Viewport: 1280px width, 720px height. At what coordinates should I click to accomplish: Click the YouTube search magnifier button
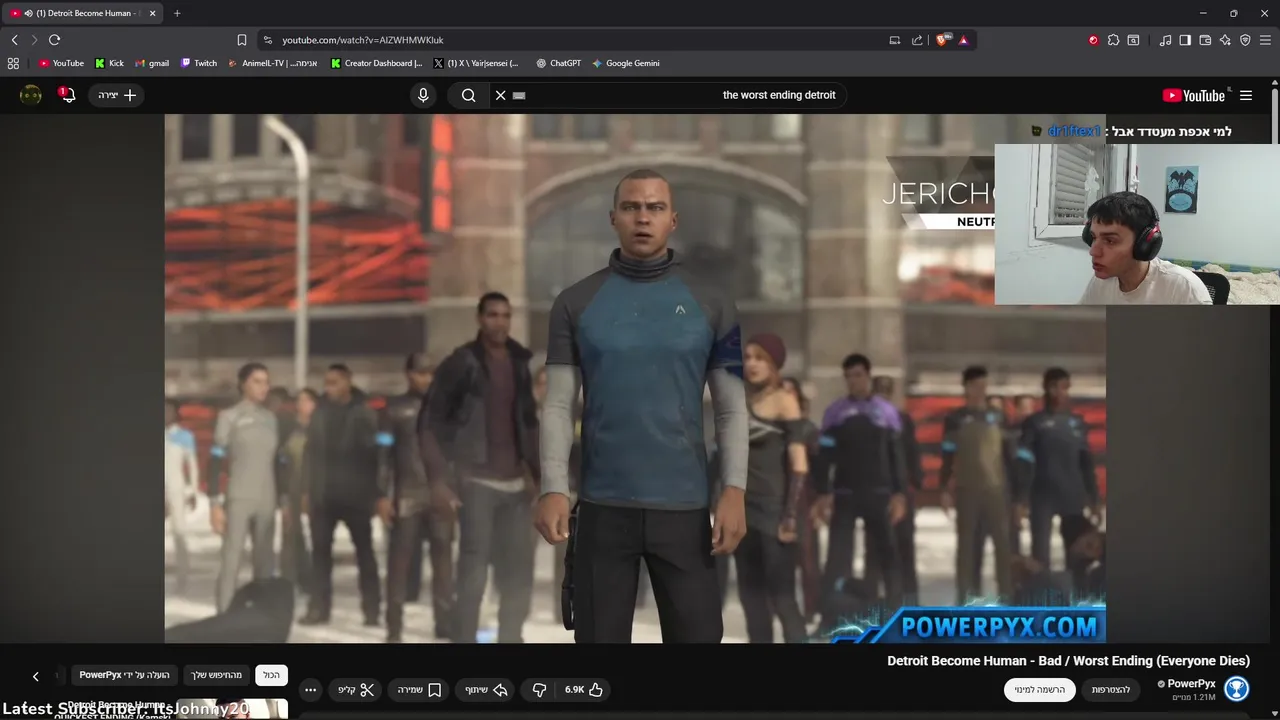coord(468,95)
